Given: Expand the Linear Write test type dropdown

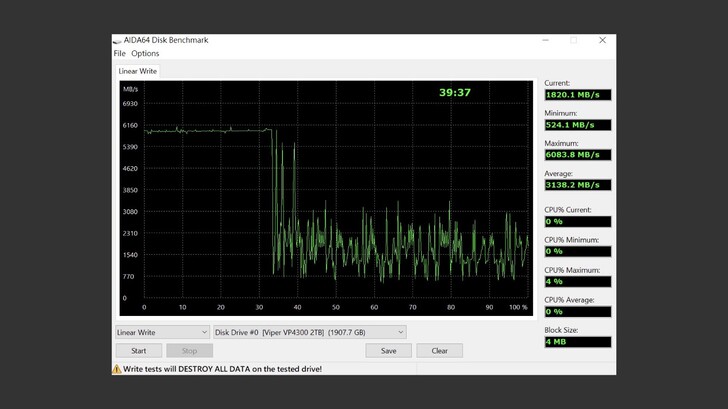Looking at the screenshot, I should (x=162, y=333).
